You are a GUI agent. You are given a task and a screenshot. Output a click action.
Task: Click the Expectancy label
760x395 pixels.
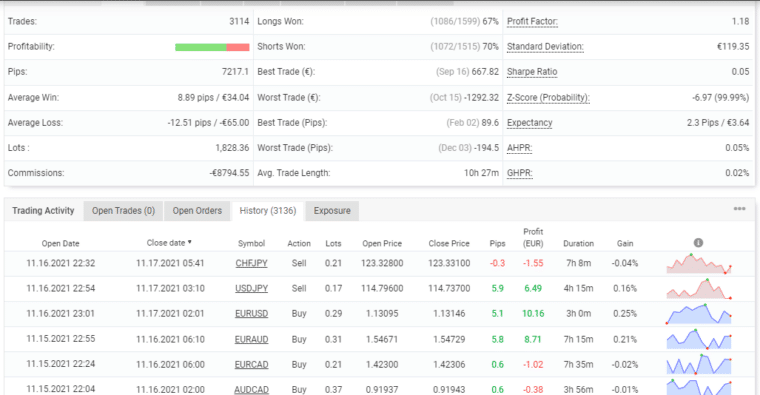coord(530,123)
